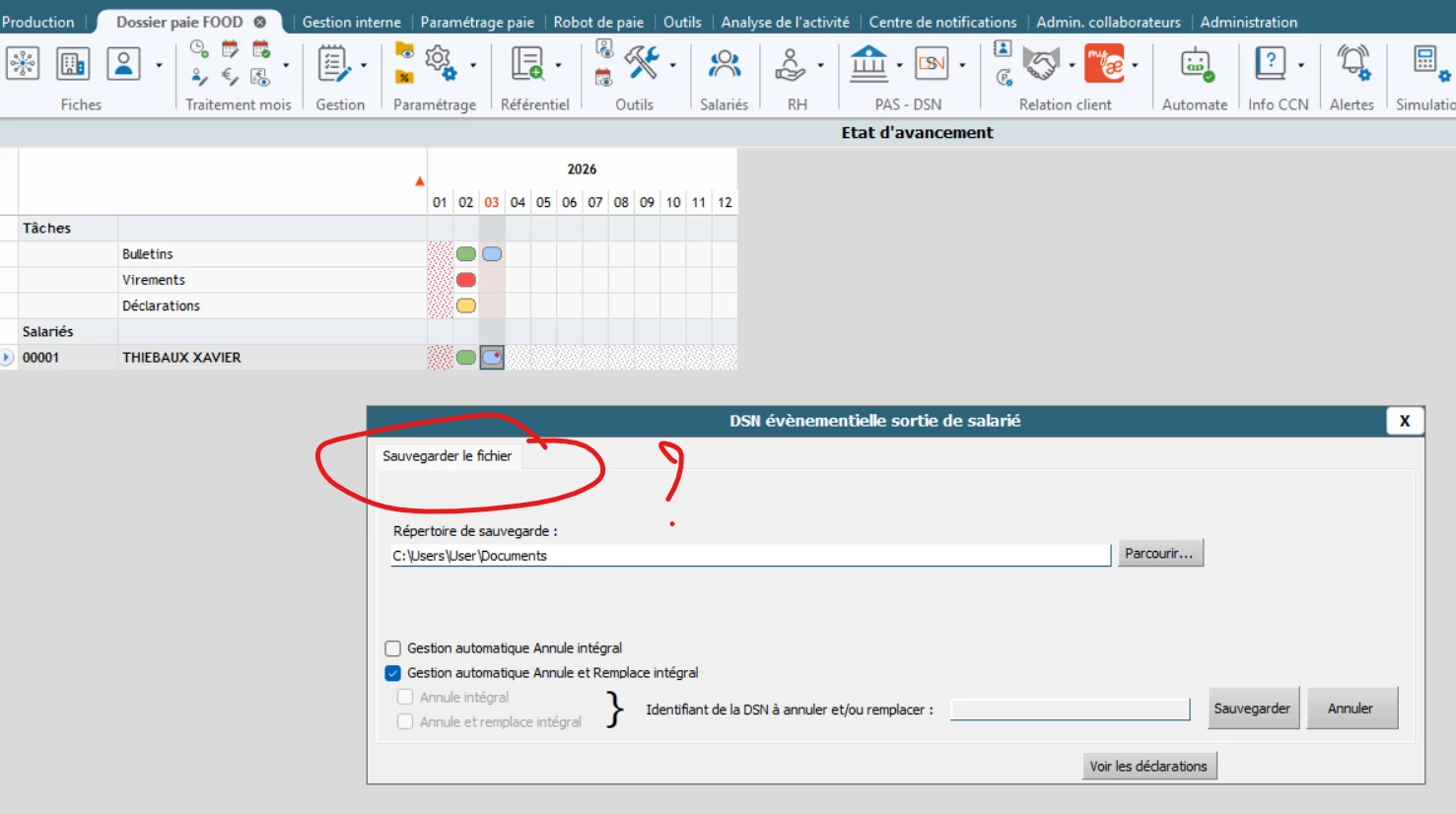Viewport: 1456px width, 814px height.
Task: Expand the Info CCN dropdown arrow
Action: (1301, 66)
